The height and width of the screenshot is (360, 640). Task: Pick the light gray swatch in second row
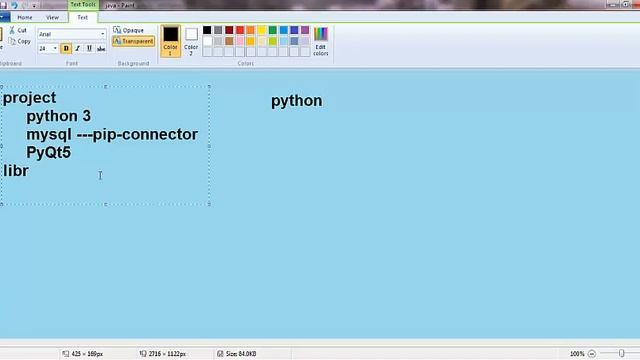218,41
